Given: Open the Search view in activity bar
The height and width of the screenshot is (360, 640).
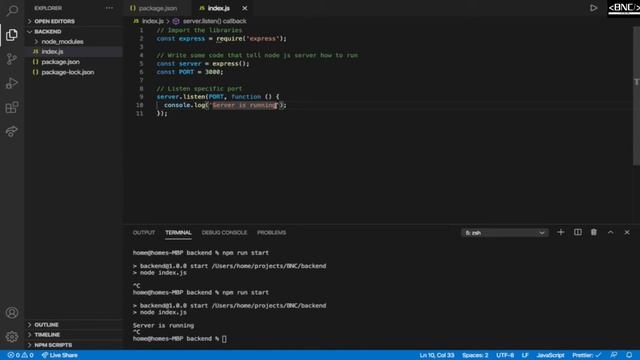Looking at the screenshot, I should (12, 10).
